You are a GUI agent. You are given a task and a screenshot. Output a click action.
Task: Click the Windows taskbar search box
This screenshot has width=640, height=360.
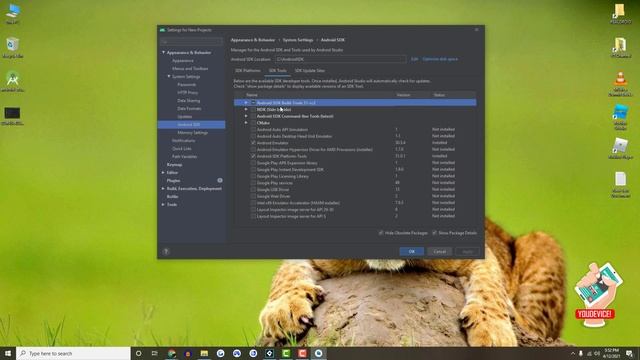[73, 353]
